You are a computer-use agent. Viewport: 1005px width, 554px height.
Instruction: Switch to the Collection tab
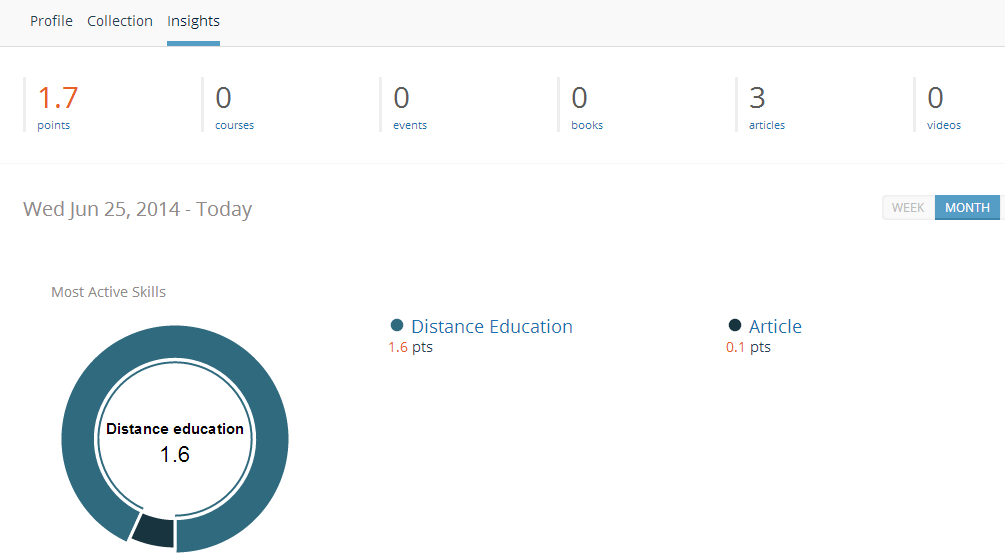click(x=120, y=21)
